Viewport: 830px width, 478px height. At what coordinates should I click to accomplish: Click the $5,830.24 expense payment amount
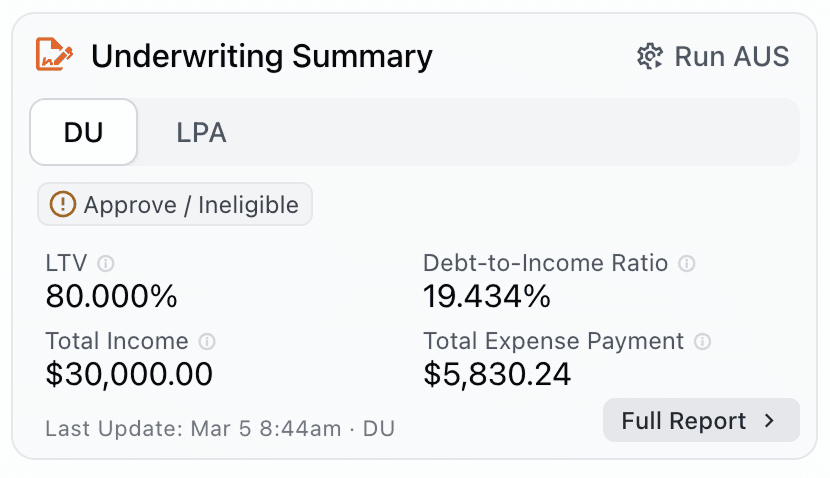pos(497,374)
